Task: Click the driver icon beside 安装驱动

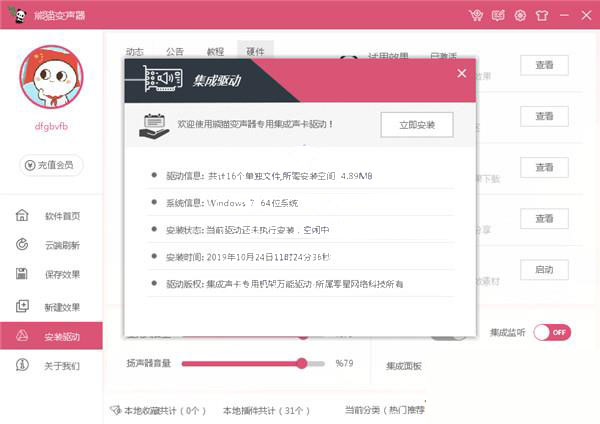Action: click(22, 336)
